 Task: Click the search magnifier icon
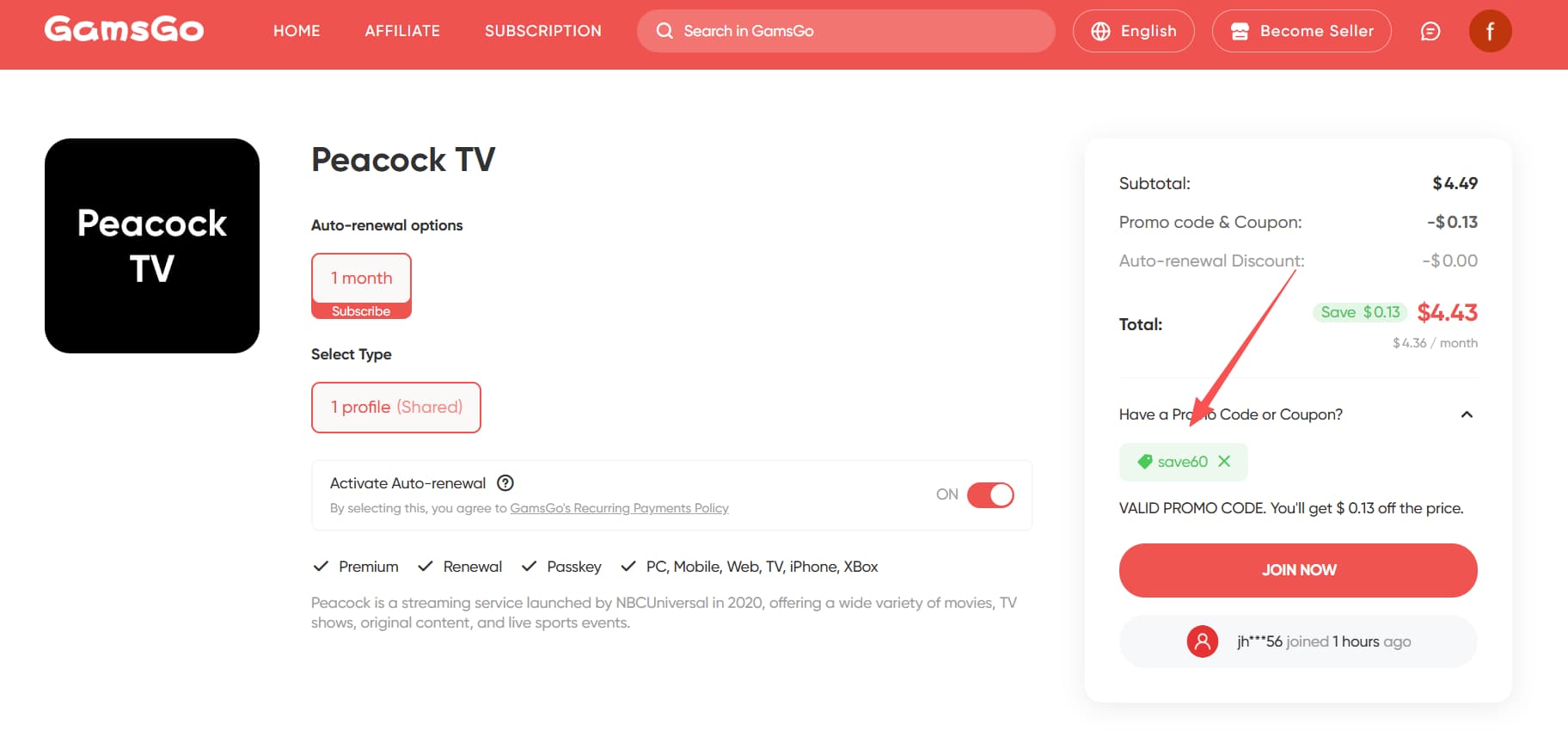click(665, 31)
